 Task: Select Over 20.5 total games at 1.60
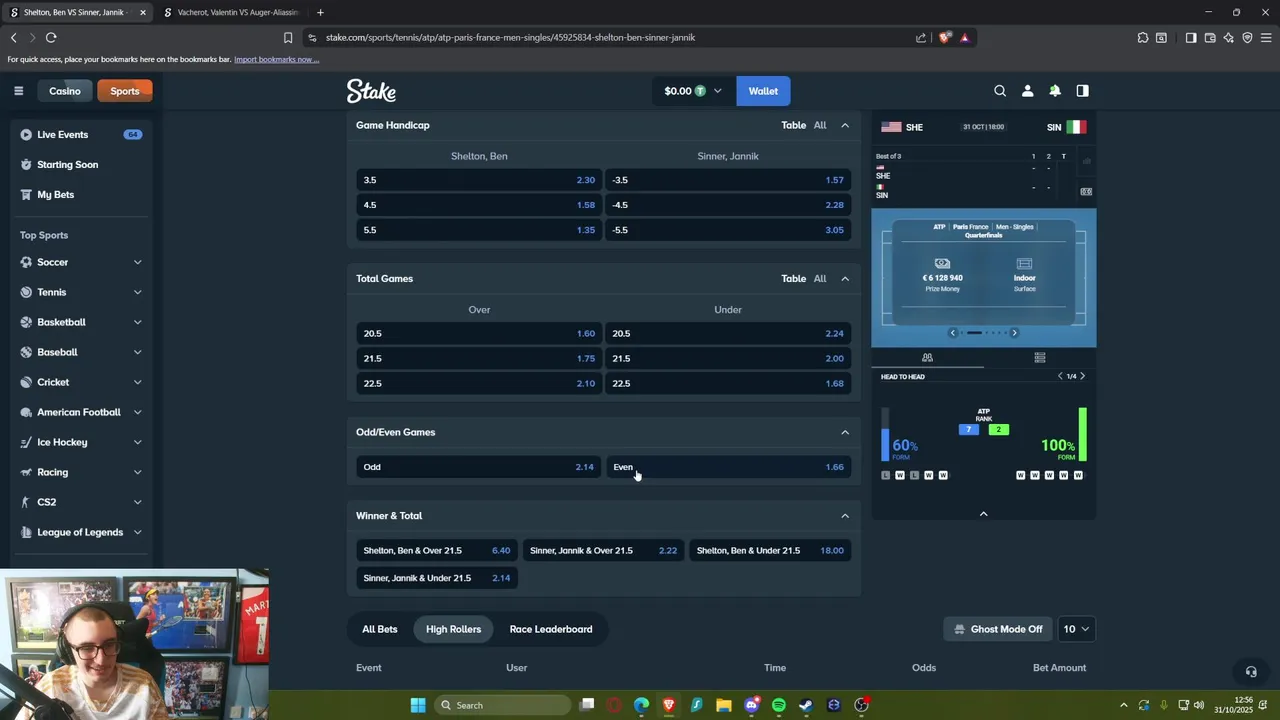pos(479,334)
